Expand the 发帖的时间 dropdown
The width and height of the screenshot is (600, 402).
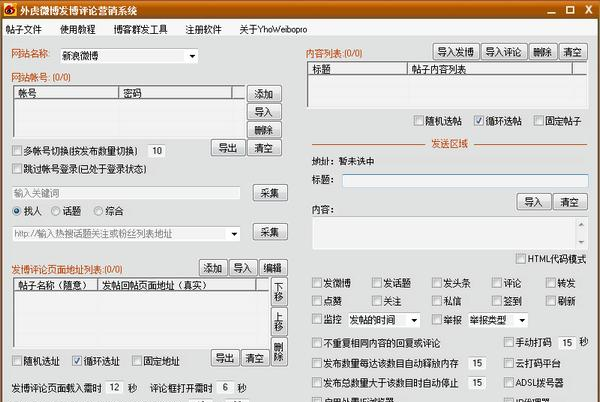click(414, 320)
